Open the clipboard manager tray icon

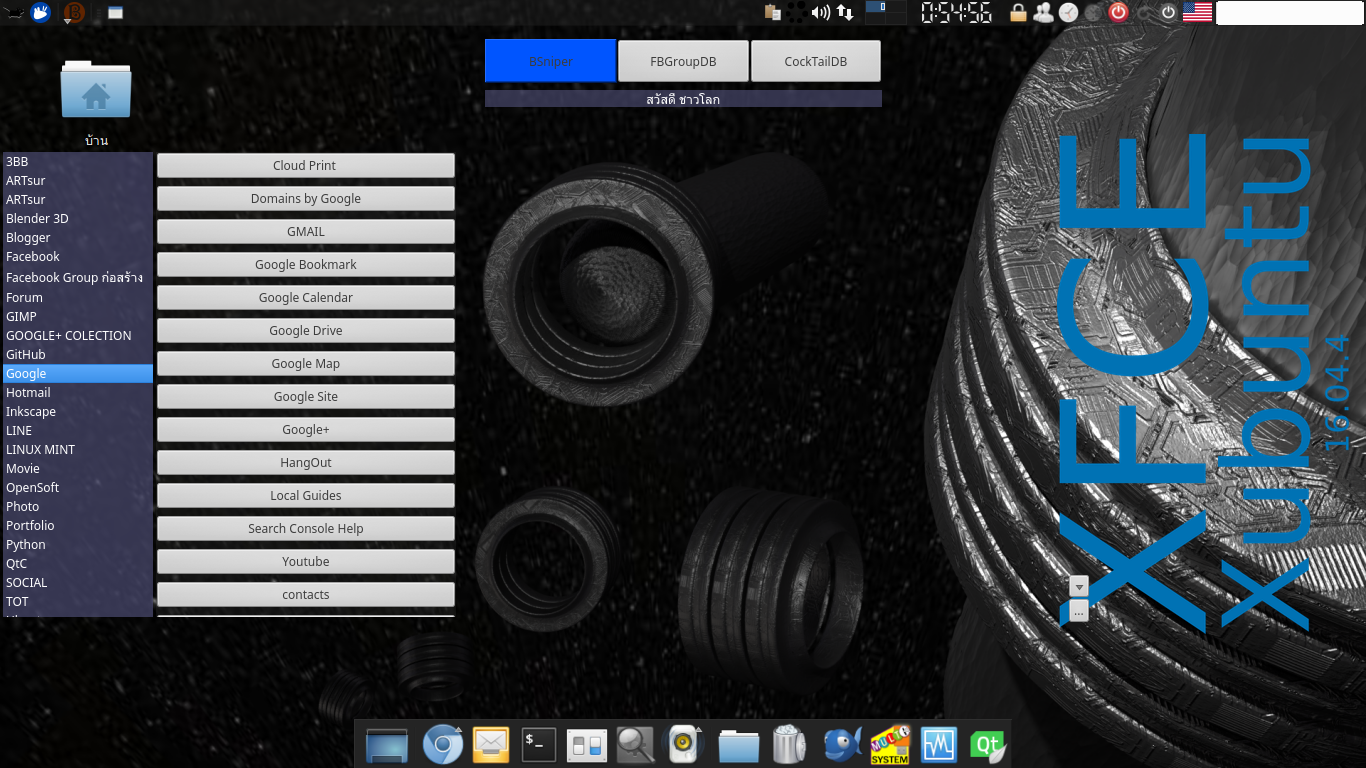(x=772, y=12)
